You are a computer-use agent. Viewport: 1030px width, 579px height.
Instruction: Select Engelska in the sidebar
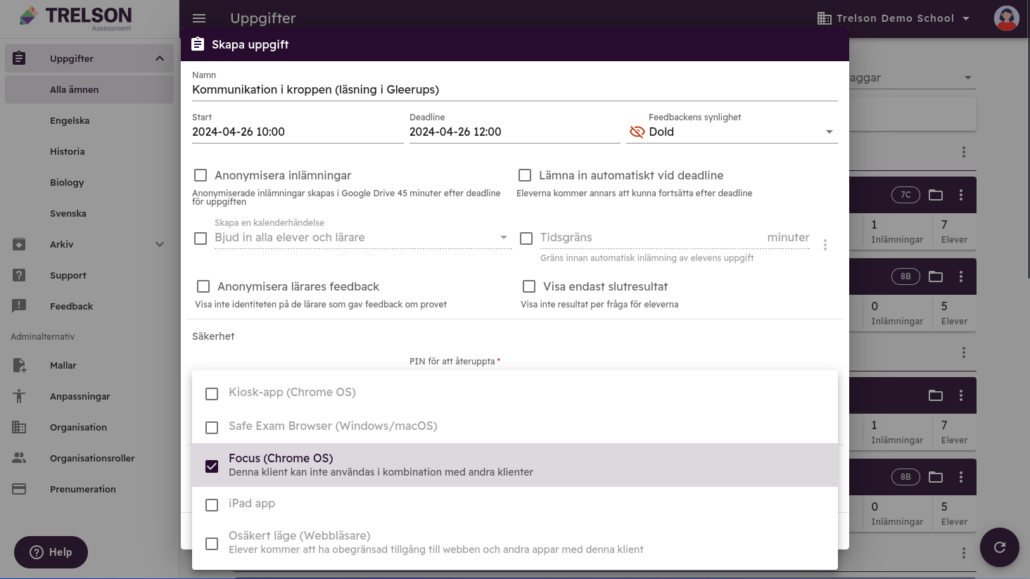pyautogui.click(x=70, y=121)
